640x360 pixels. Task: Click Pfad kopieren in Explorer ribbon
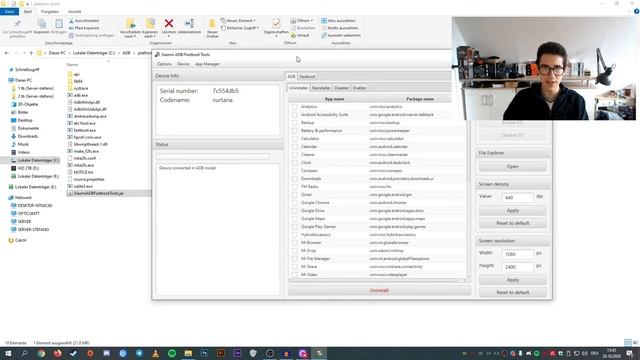click(x=84, y=28)
